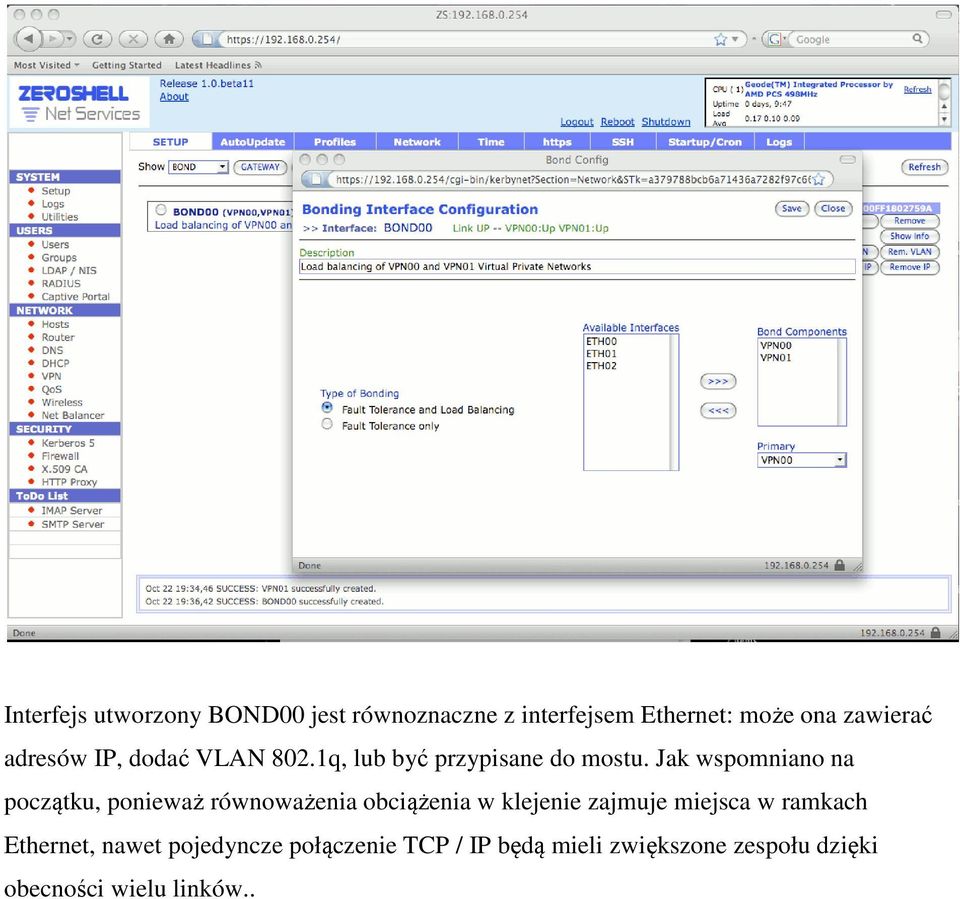Click the padlock icon in Bond Config status bar
The height and width of the screenshot is (899, 960).
[840, 565]
